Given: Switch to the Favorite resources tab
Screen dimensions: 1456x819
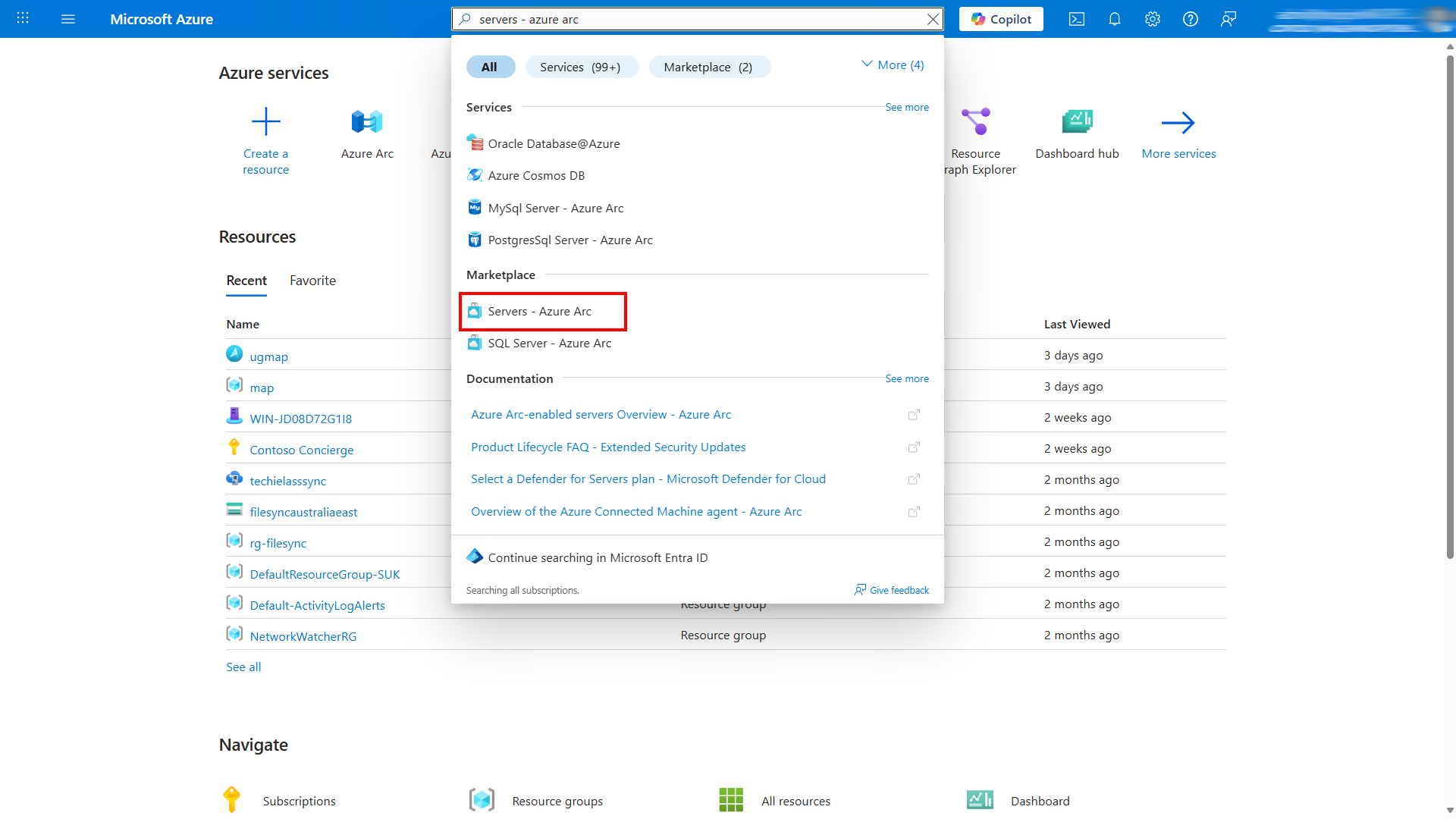Looking at the screenshot, I should tap(312, 280).
